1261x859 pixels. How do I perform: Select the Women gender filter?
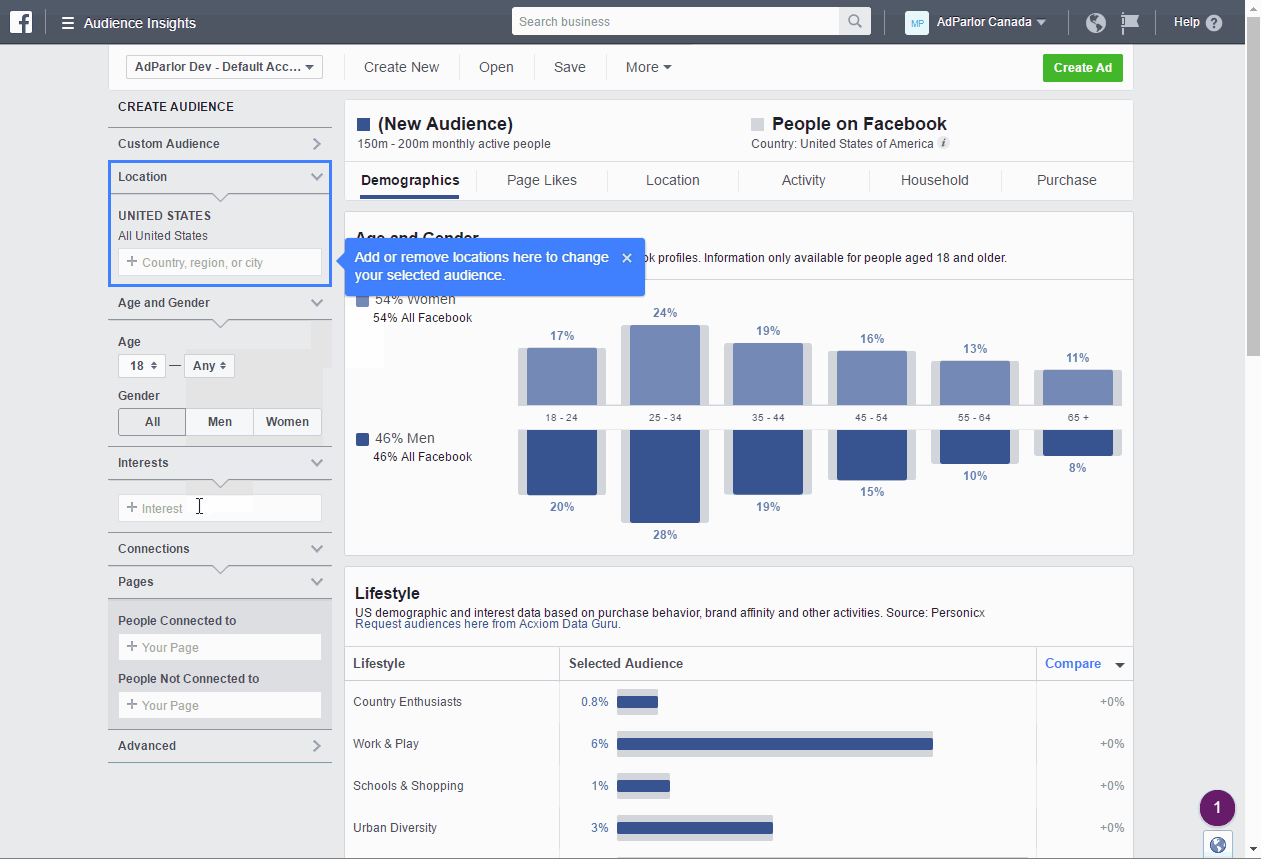(x=287, y=422)
